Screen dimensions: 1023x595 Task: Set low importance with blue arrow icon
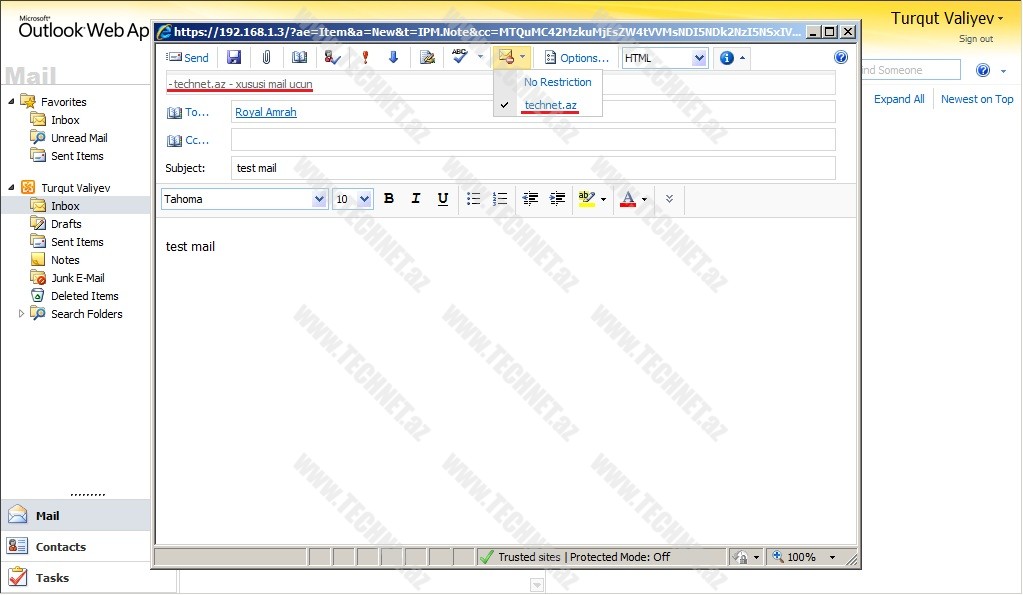(393, 58)
